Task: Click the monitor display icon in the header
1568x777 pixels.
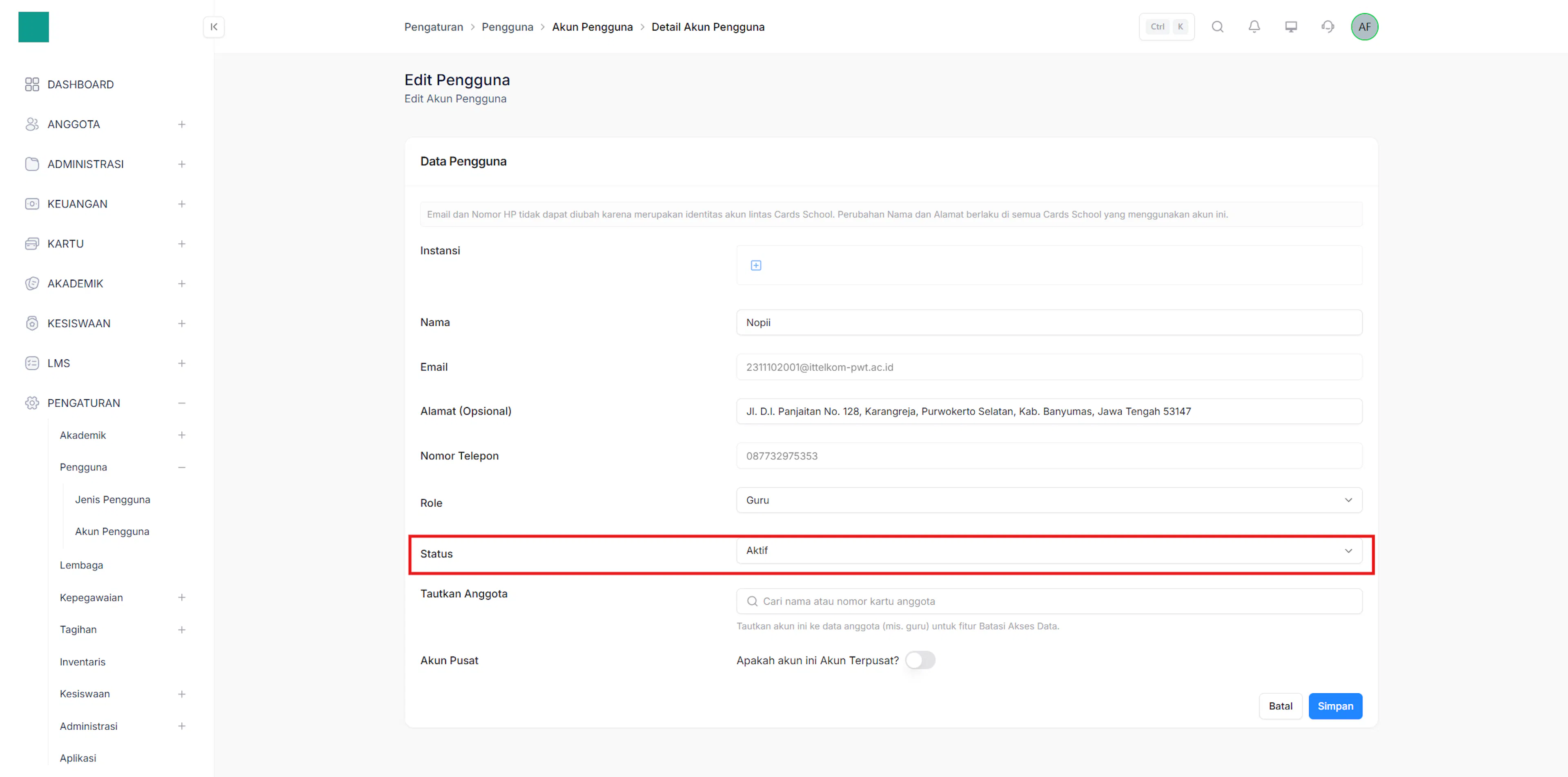Action: point(1290,27)
